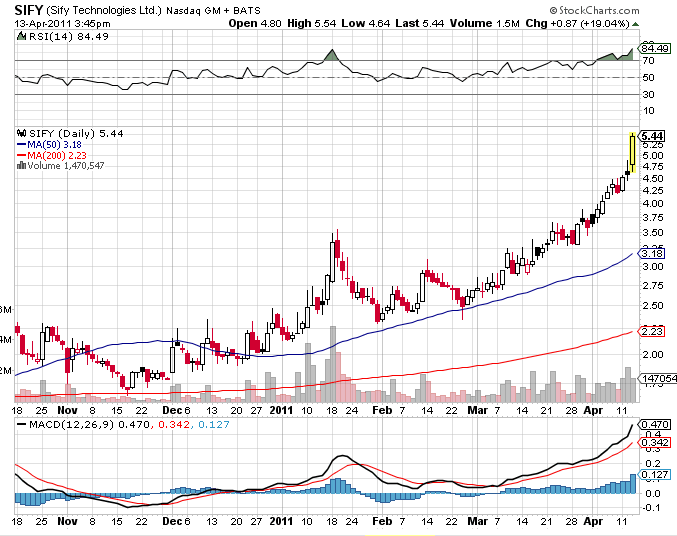Click the company name Sify Technologies Ltd.
Screen dimensions: 677x536
(x=103, y=10)
